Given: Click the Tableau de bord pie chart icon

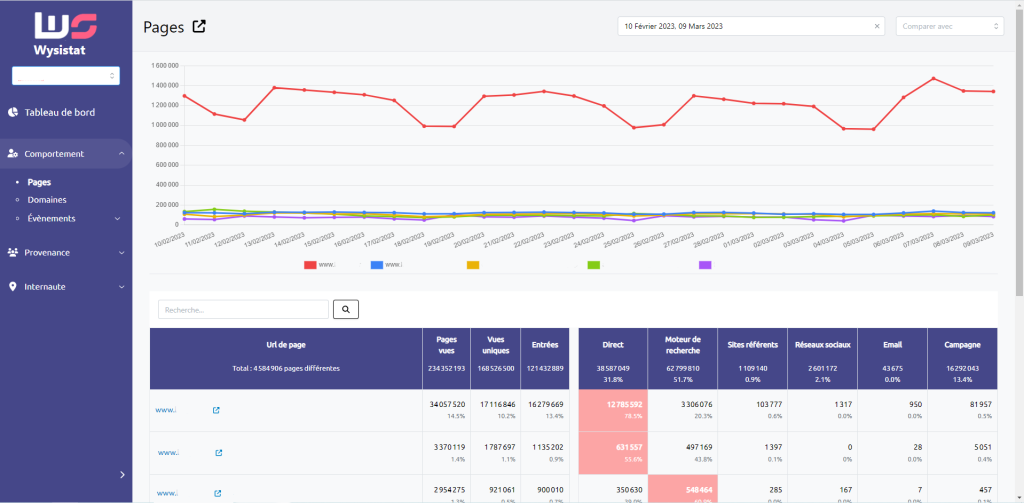Looking at the screenshot, I should tap(14, 112).
